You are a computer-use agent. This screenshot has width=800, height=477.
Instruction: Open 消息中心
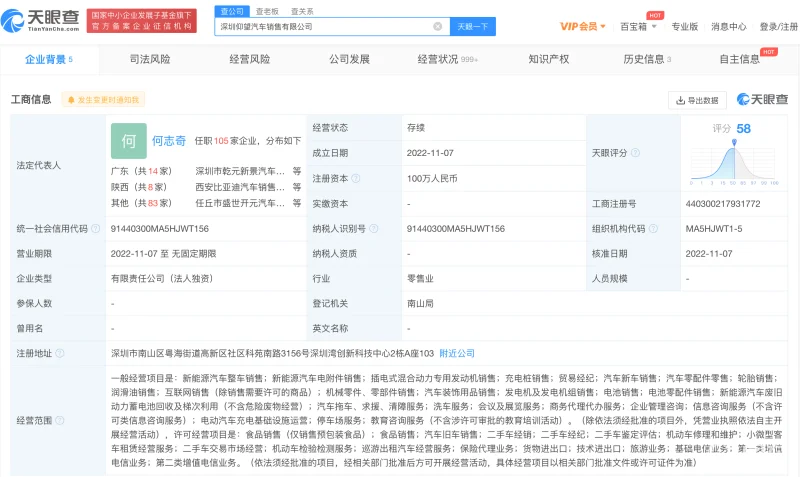[729, 27]
